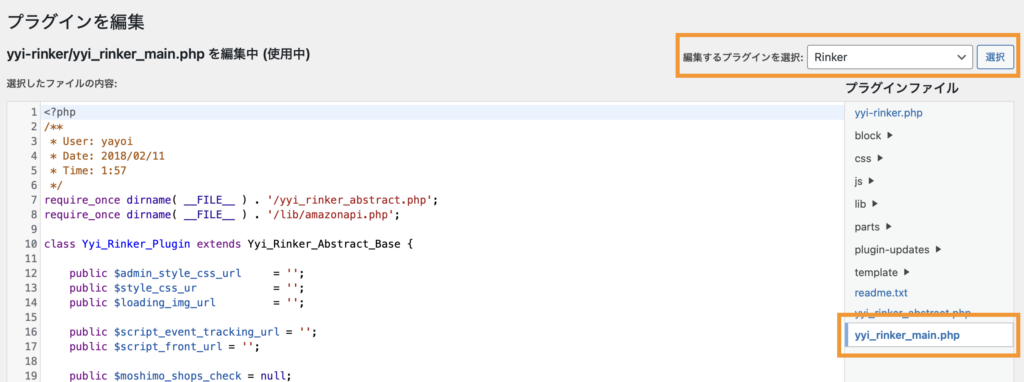Open the readme.txt file
Viewport: 1024px width, 382px height.
(x=881, y=293)
